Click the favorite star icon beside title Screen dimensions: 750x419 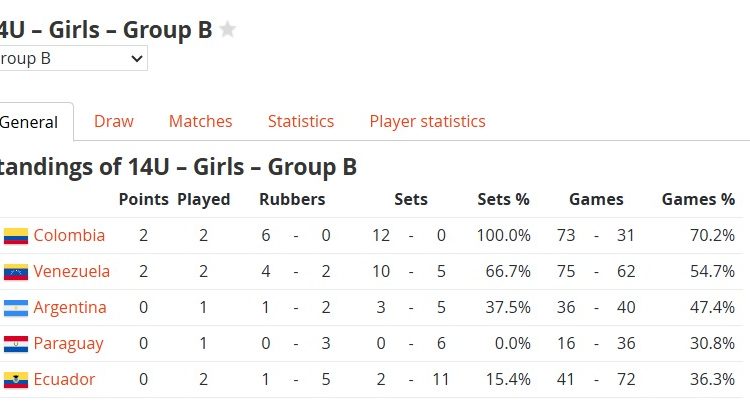coord(228,30)
